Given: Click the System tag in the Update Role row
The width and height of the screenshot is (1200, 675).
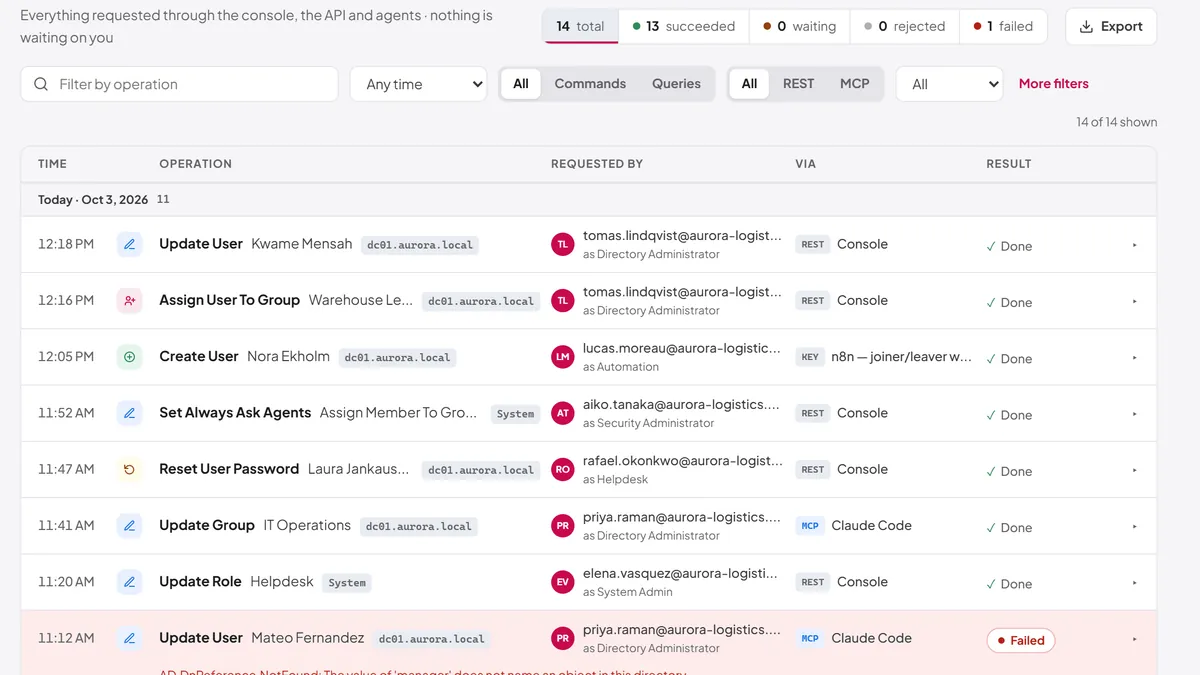Looking at the screenshot, I should pos(347,583).
